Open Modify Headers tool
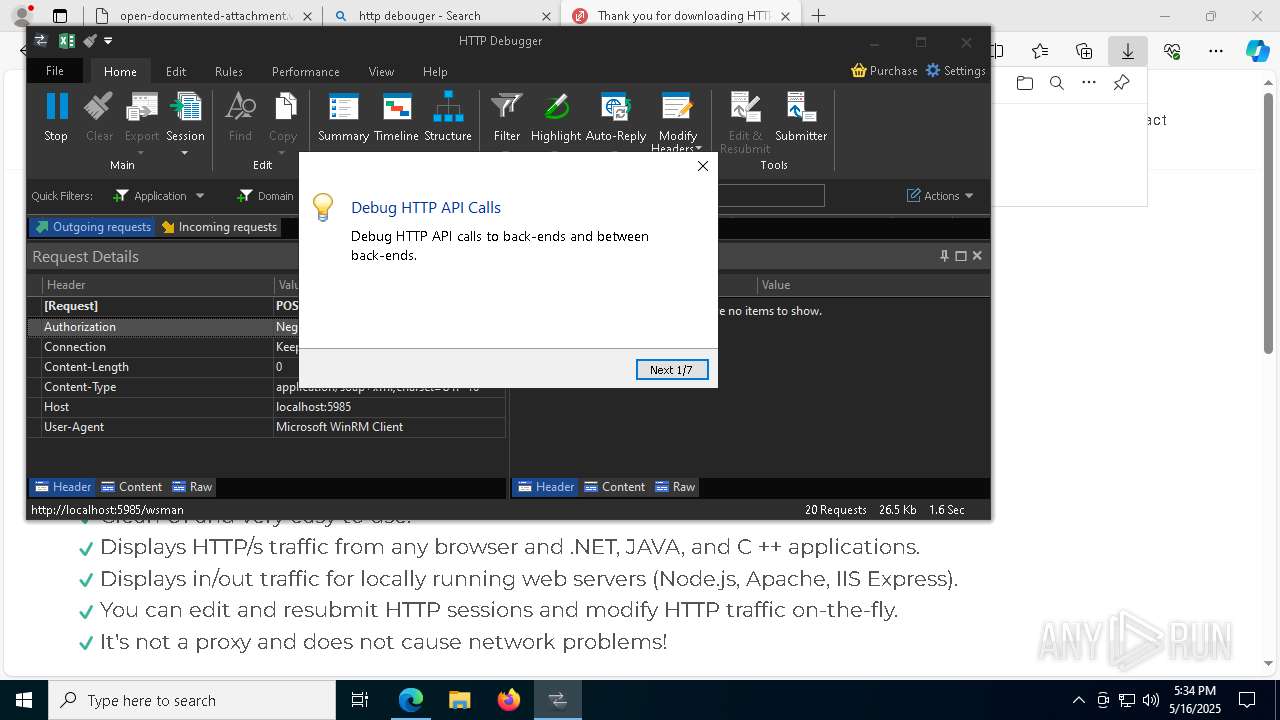This screenshot has height=720, width=1280. coord(677,121)
